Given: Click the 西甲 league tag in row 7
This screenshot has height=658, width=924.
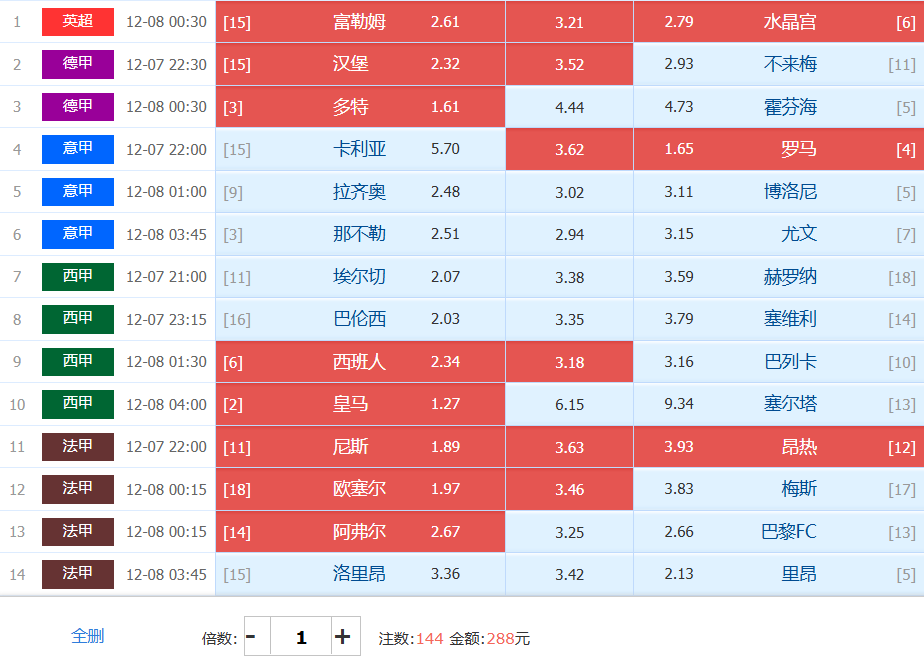Looking at the screenshot, I should pos(78,277).
